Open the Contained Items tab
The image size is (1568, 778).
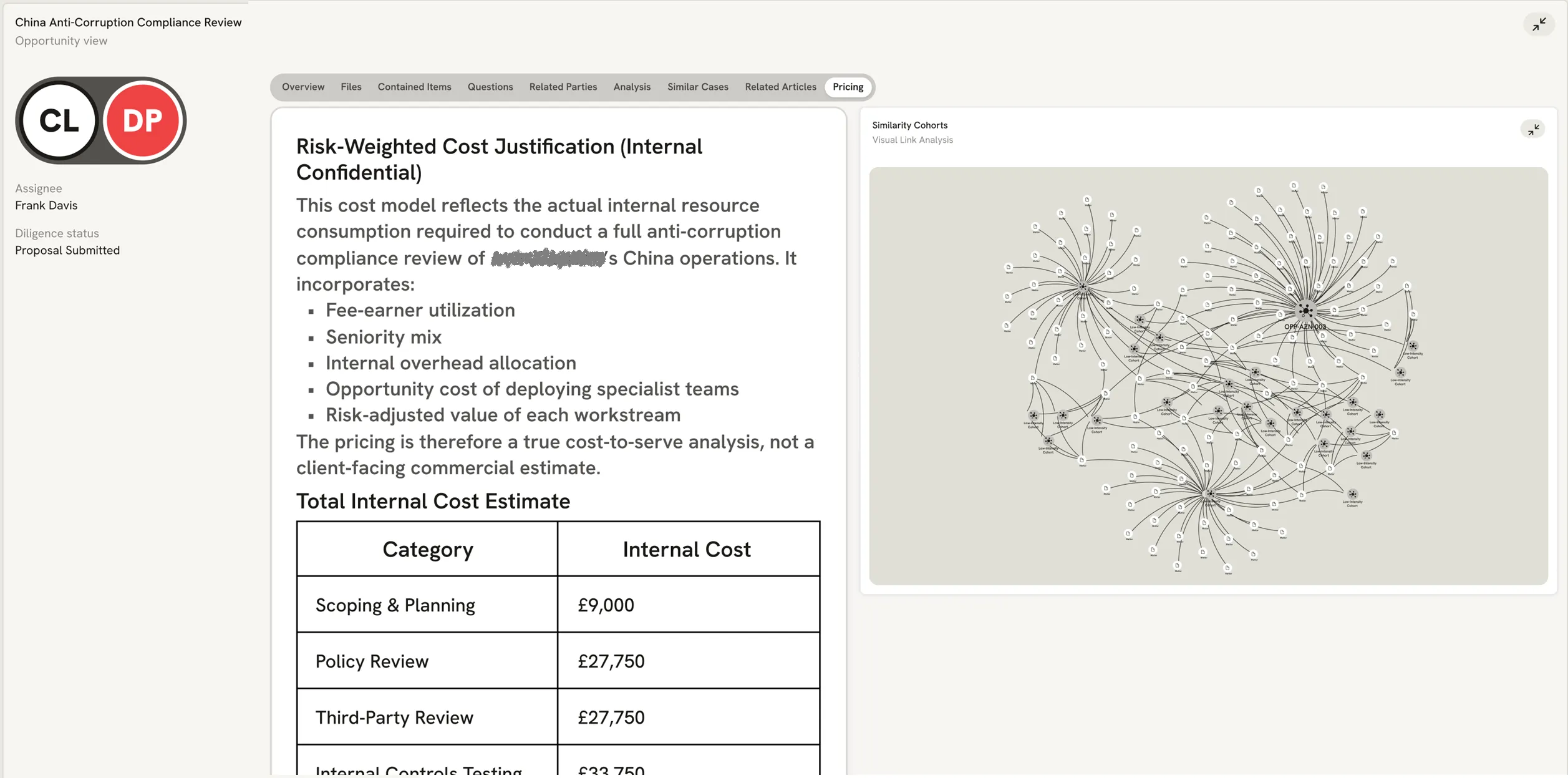tap(414, 87)
